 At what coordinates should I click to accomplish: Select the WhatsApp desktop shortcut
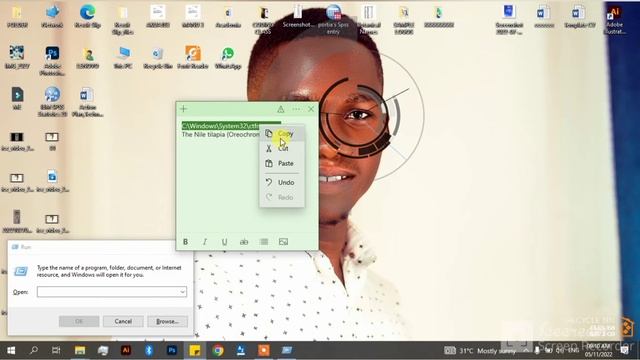click(228, 57)
